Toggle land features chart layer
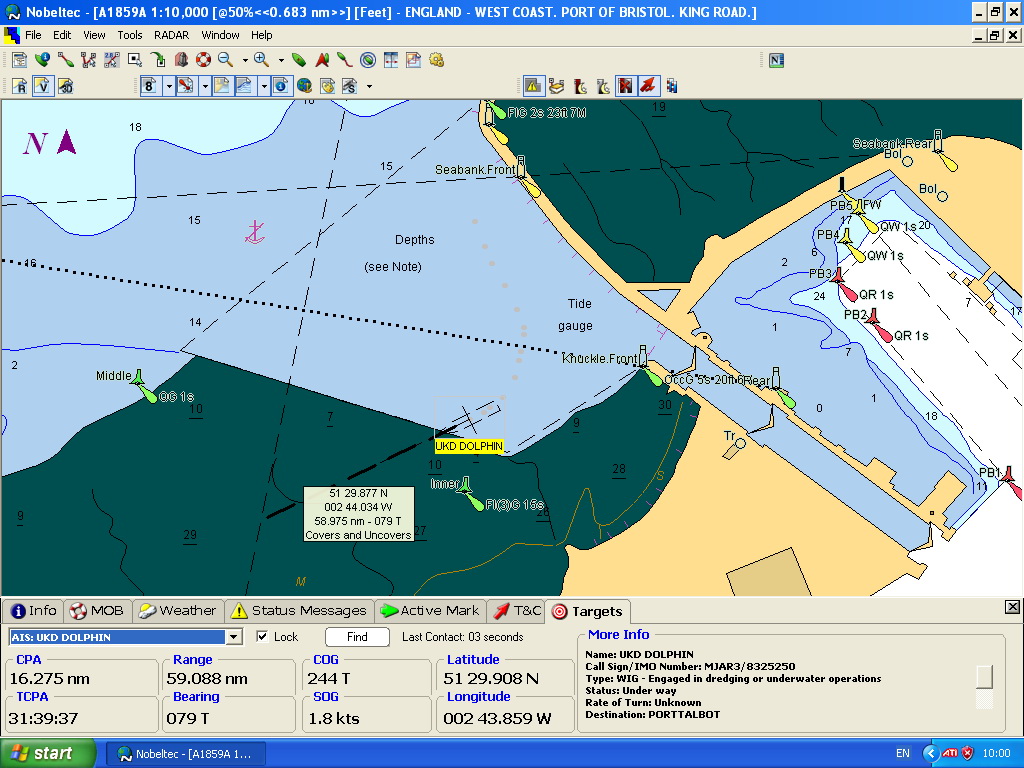1024x768 pixels. [221, 86]
